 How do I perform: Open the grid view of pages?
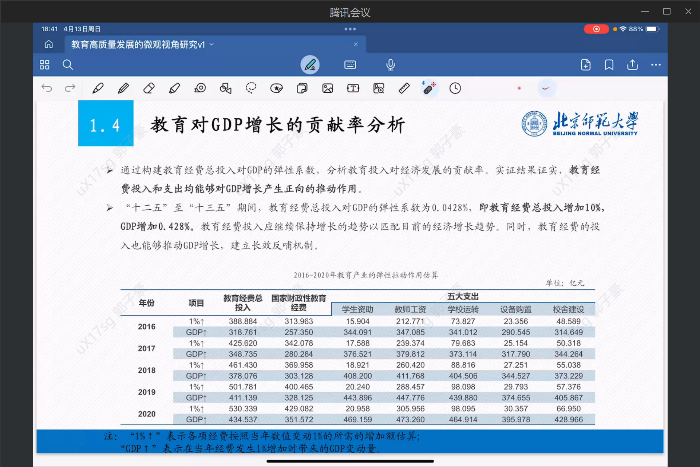coord(45,65)
